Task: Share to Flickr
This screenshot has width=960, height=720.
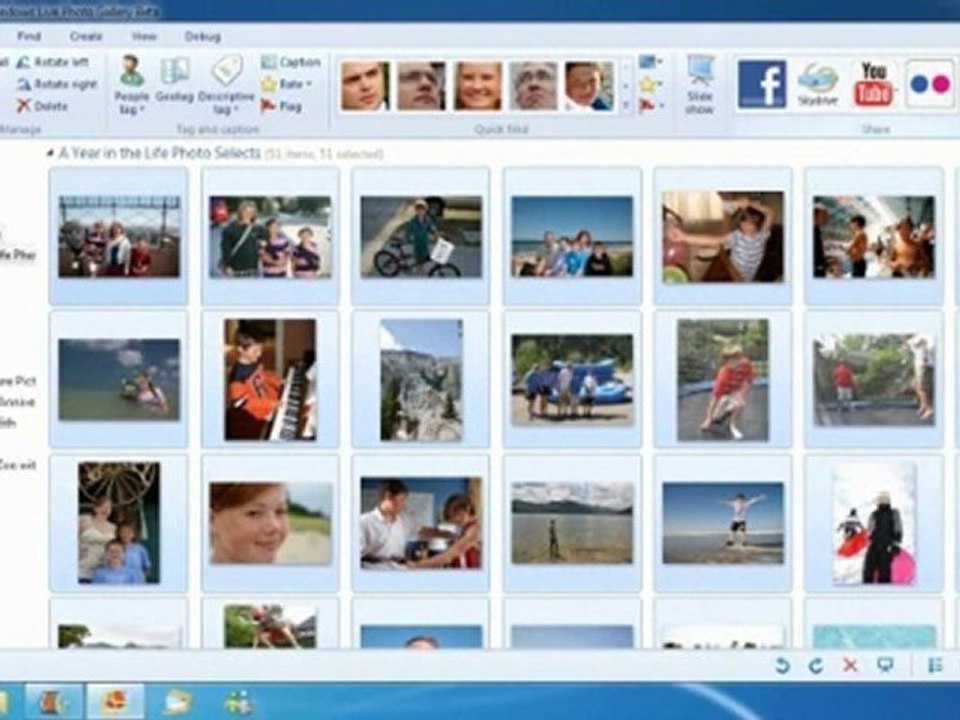Action: coord(930,84)
